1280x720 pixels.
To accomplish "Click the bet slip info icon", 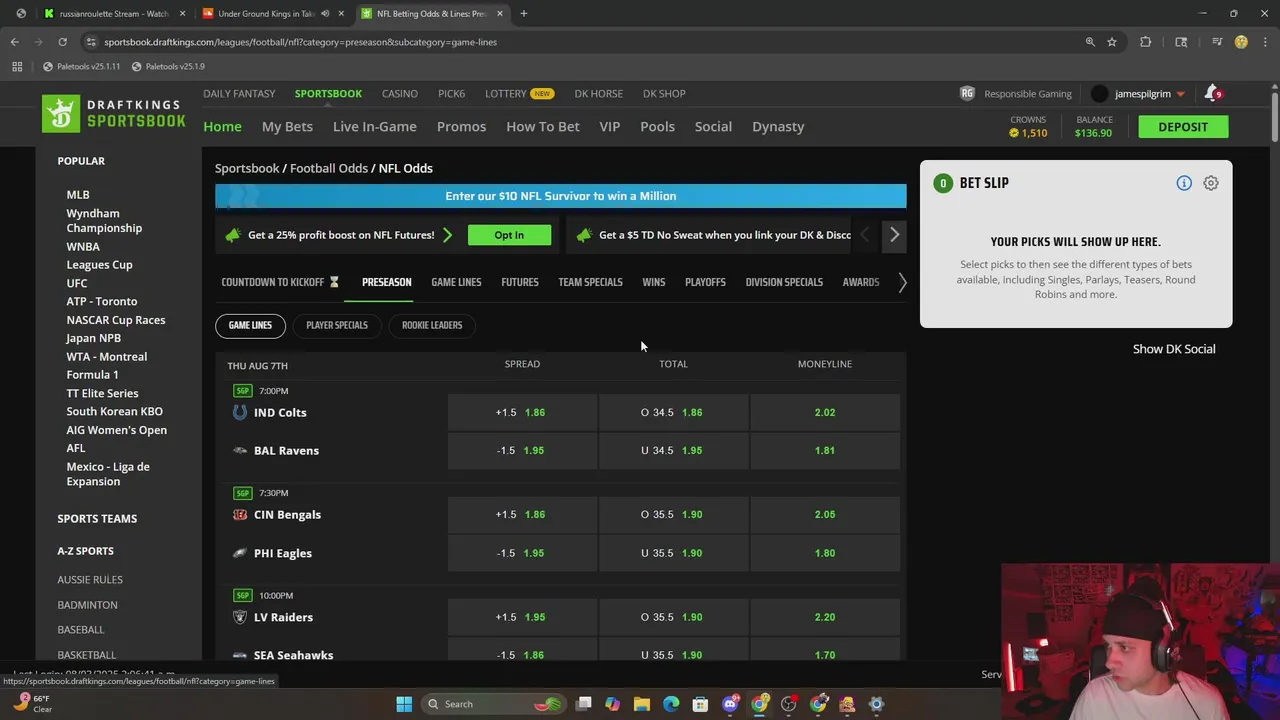I will coord(1184,183).
